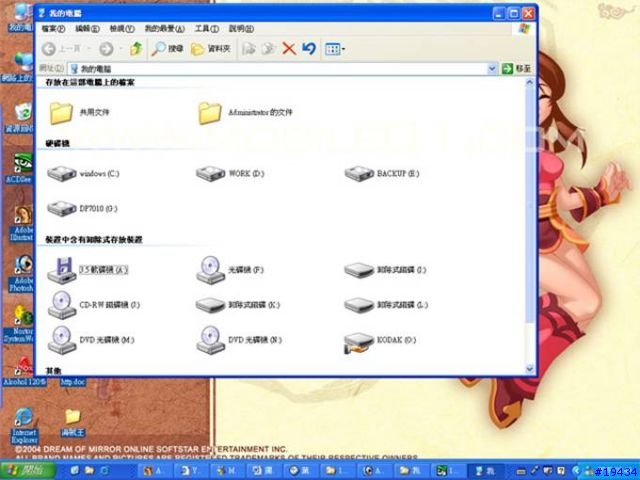Select the DVD drive (N:)
Viewport: 640px width, 480px height.
[239, 340]
